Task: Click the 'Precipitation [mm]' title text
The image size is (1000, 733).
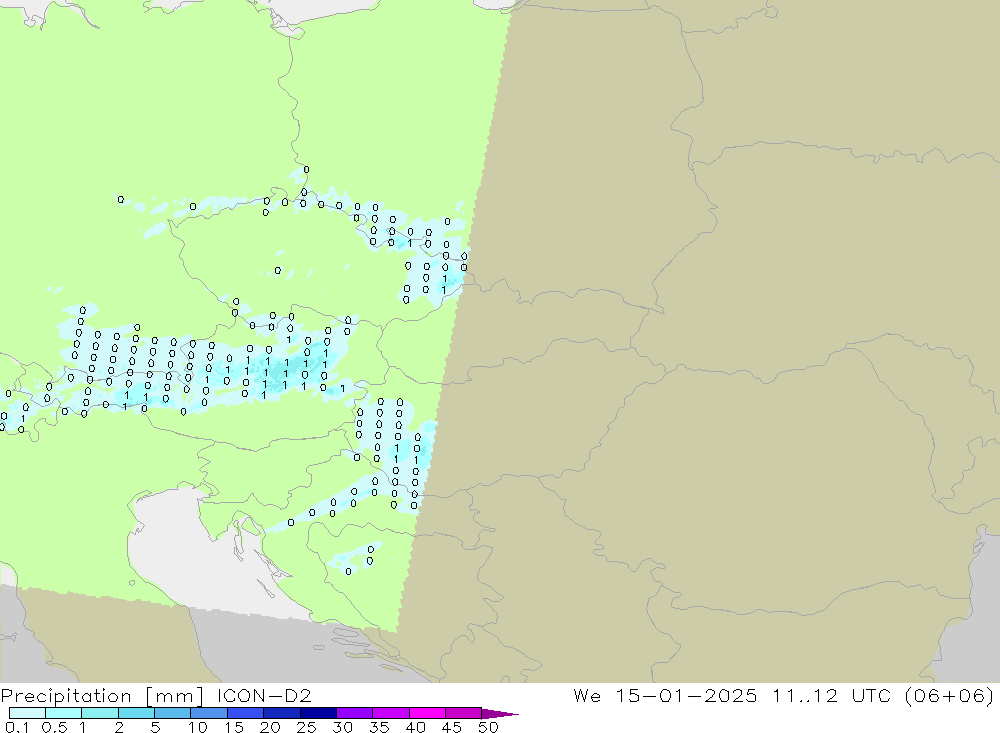Action: coord(102,696)
